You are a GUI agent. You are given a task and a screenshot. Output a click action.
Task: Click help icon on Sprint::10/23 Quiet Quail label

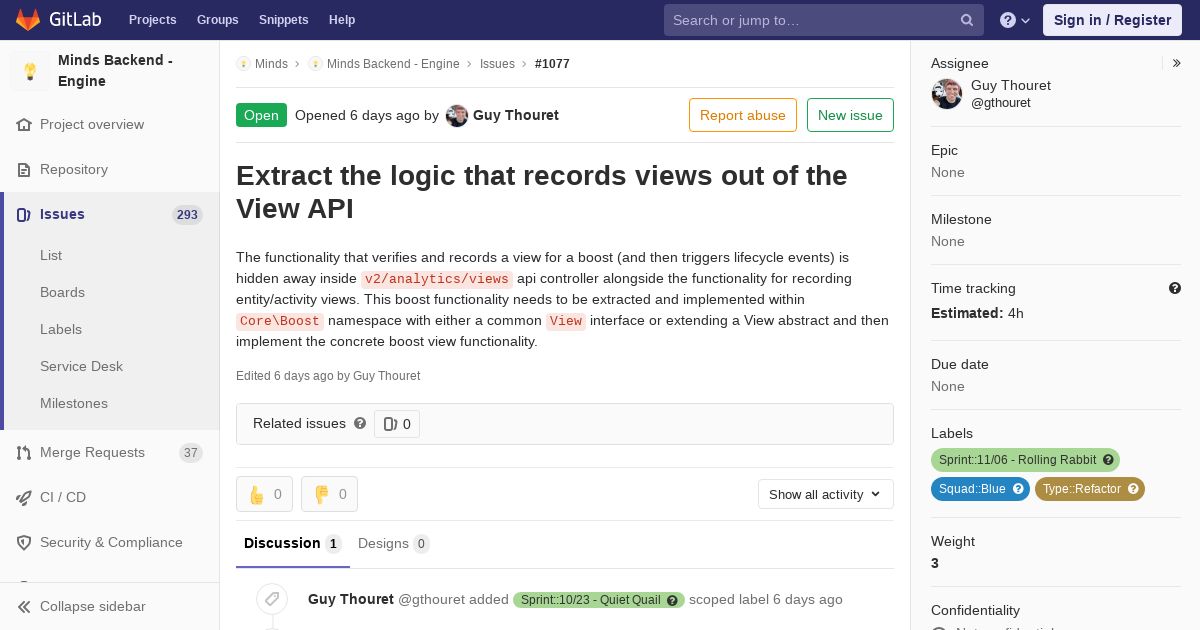pos(673,600)
